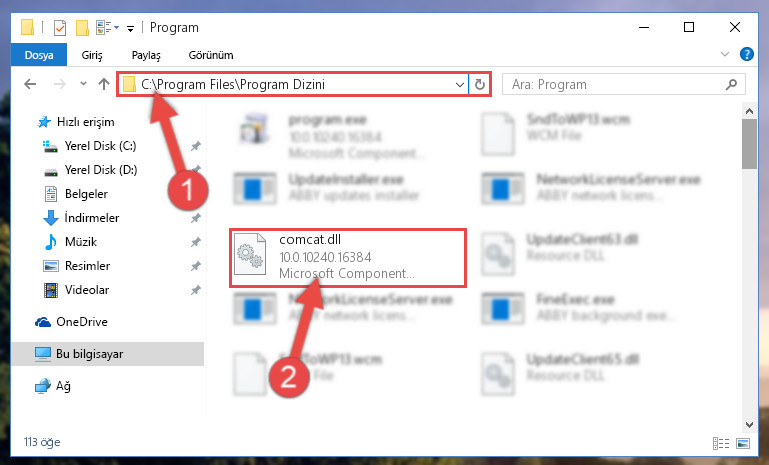Click the search magnifier icon
Viewport: 769px width, 465px height.
tap(731, 84)
